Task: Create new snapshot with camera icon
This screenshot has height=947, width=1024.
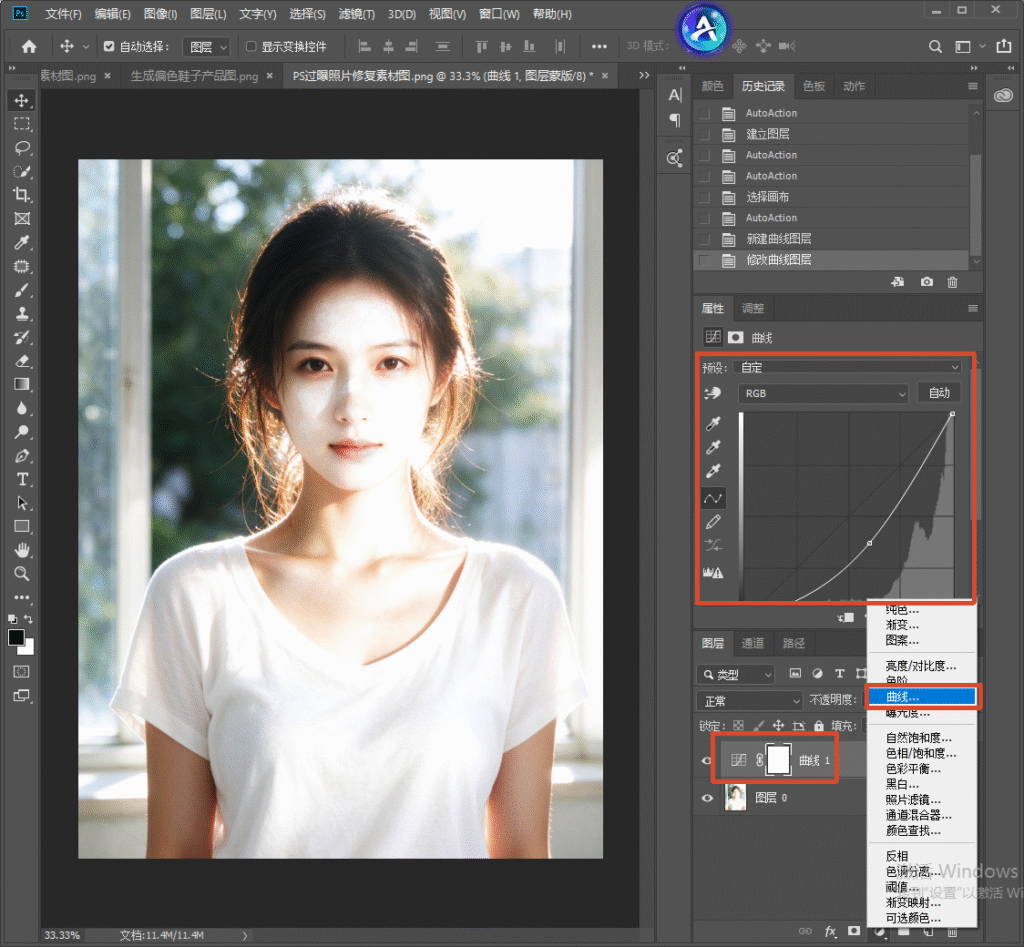Action: 926,282
